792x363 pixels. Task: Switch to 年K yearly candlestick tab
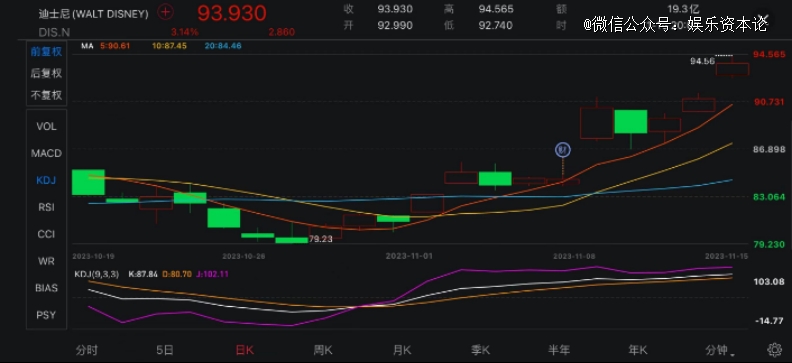638,349
